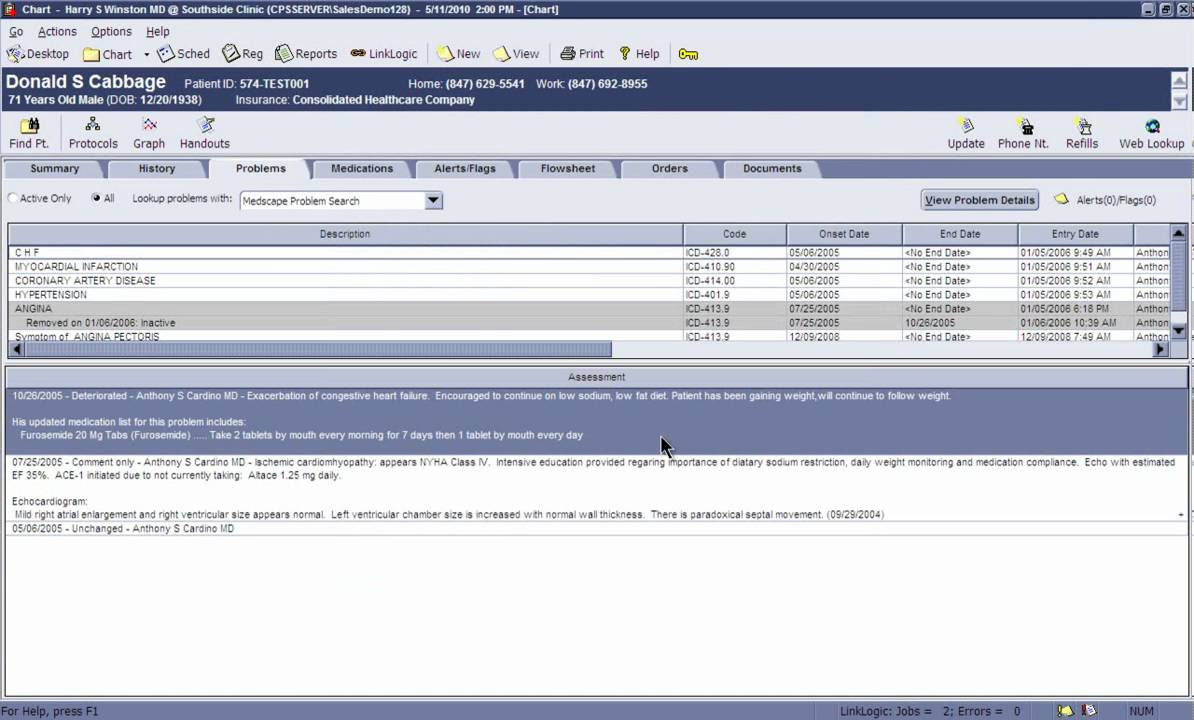Select the Removed on 01/06/2006: Inactive row
Image resolution: width=1194 pixels, height=720 pixels.
coord(589,323)
